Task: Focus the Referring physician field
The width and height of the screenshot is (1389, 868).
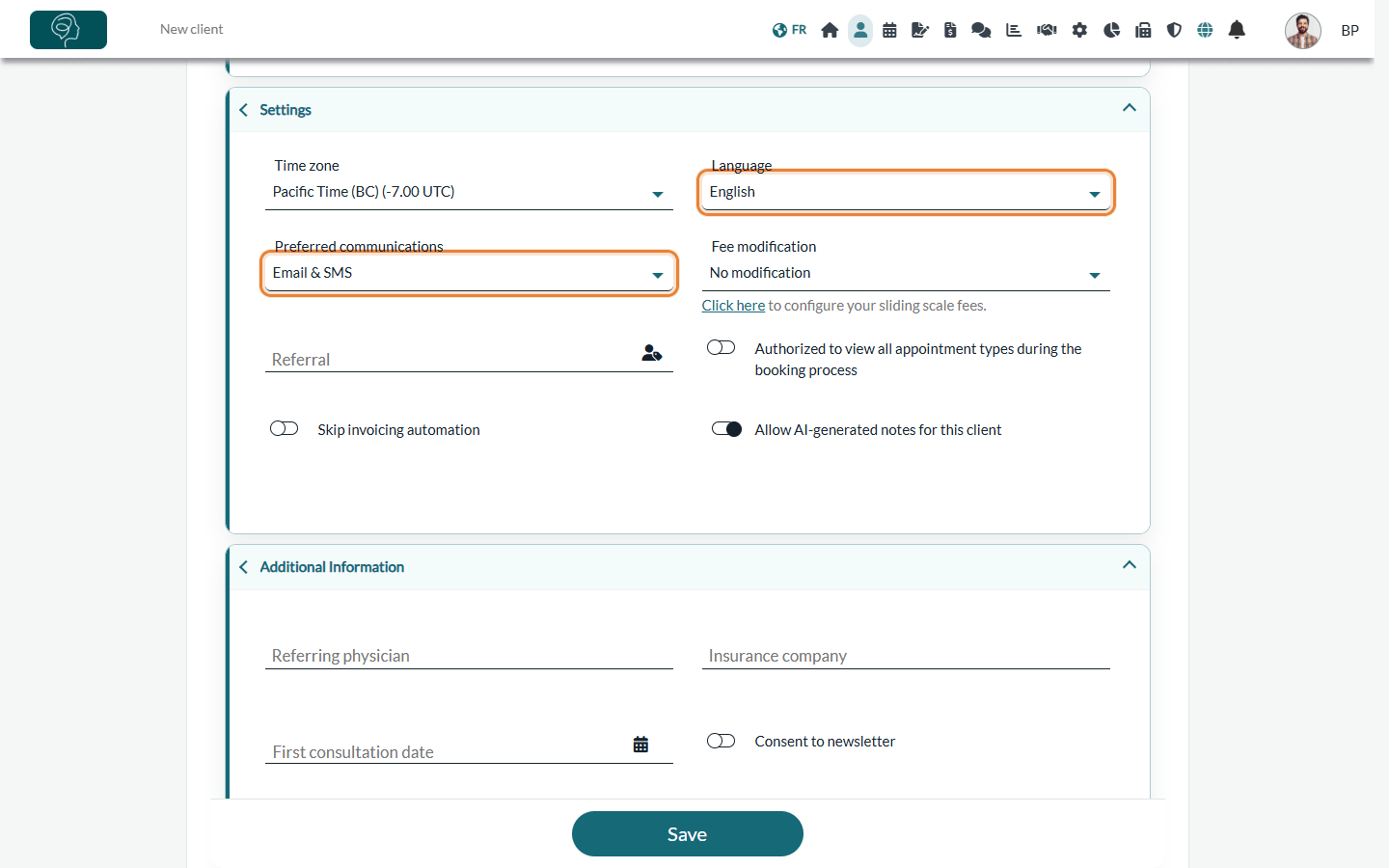Action: [469, 655]
